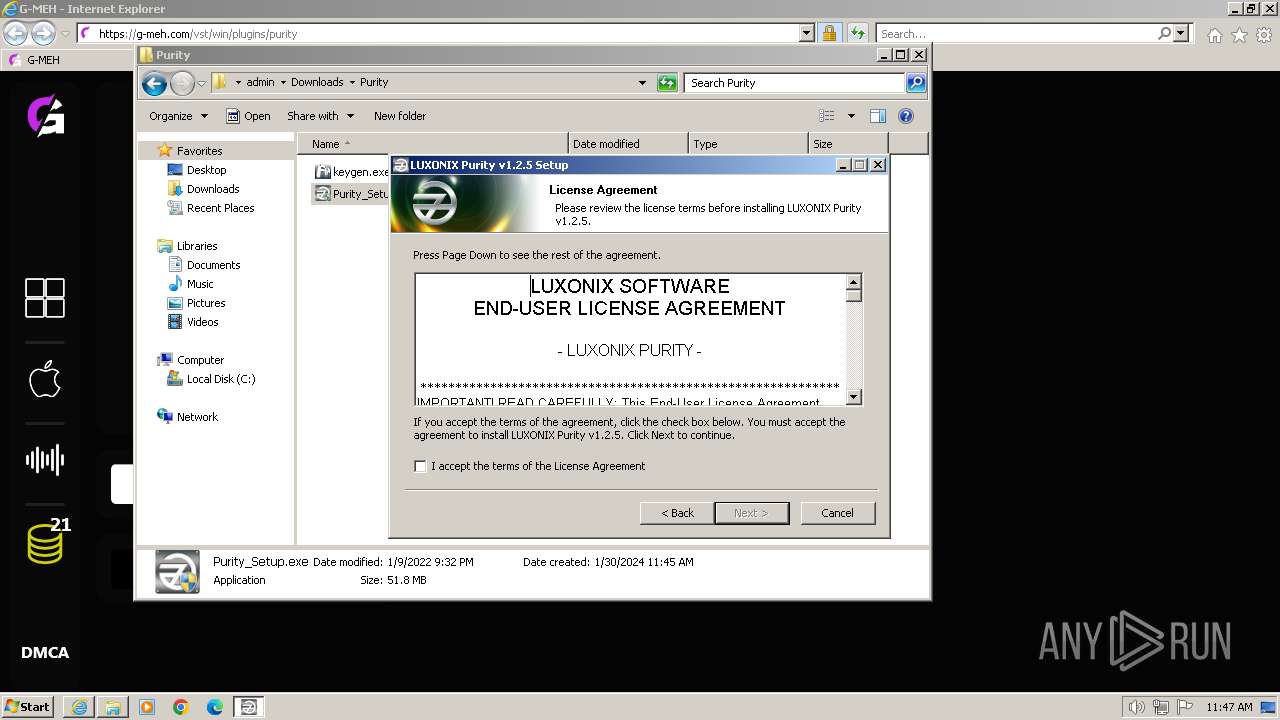Click Cancel in the Purity Setup dialog
Screen dimensions: 1280x720
pos(837,513)
